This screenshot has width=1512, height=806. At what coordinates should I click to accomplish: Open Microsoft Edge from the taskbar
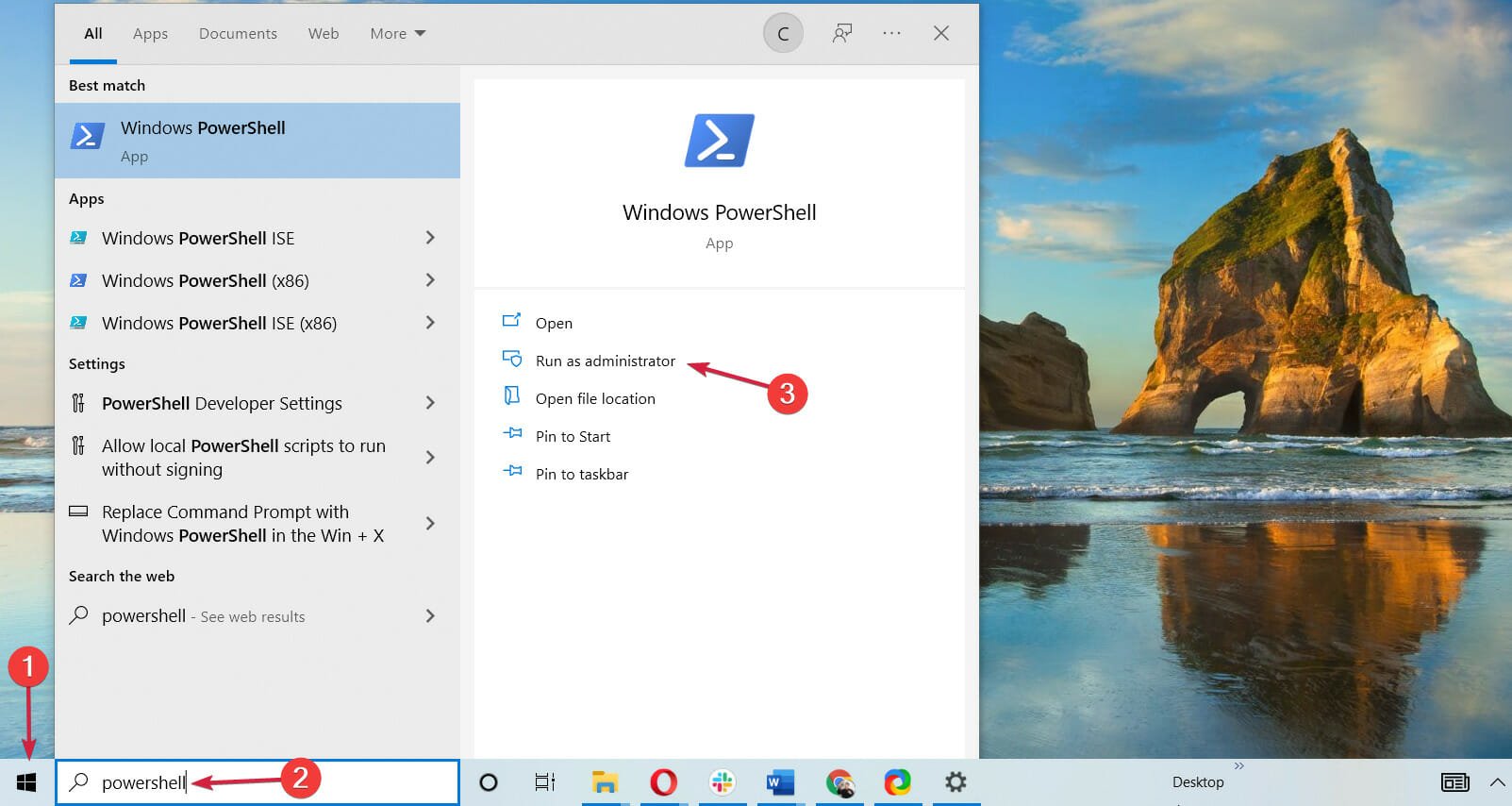coord(898,782)
